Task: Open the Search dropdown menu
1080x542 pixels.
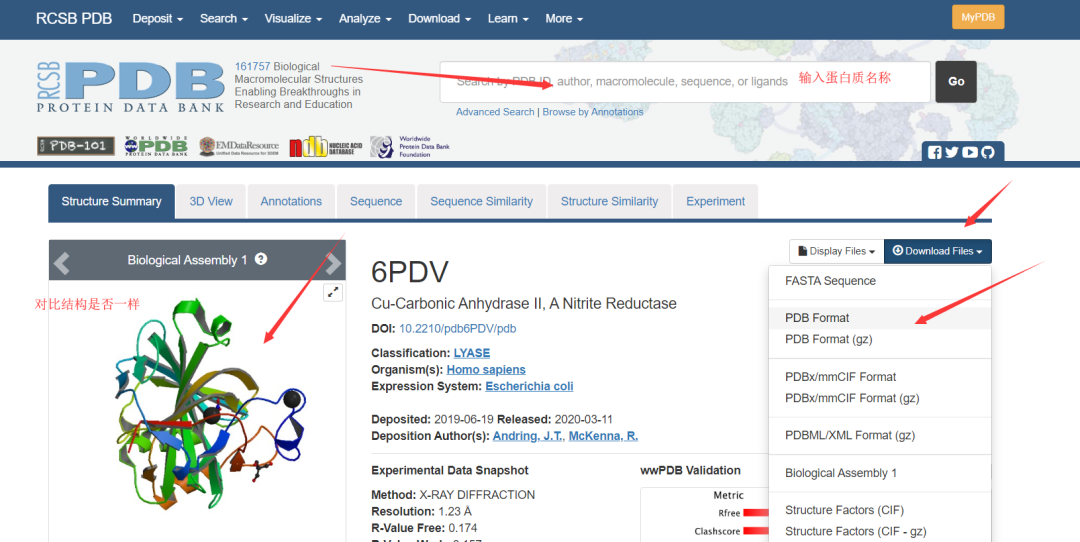Action: 224,19
